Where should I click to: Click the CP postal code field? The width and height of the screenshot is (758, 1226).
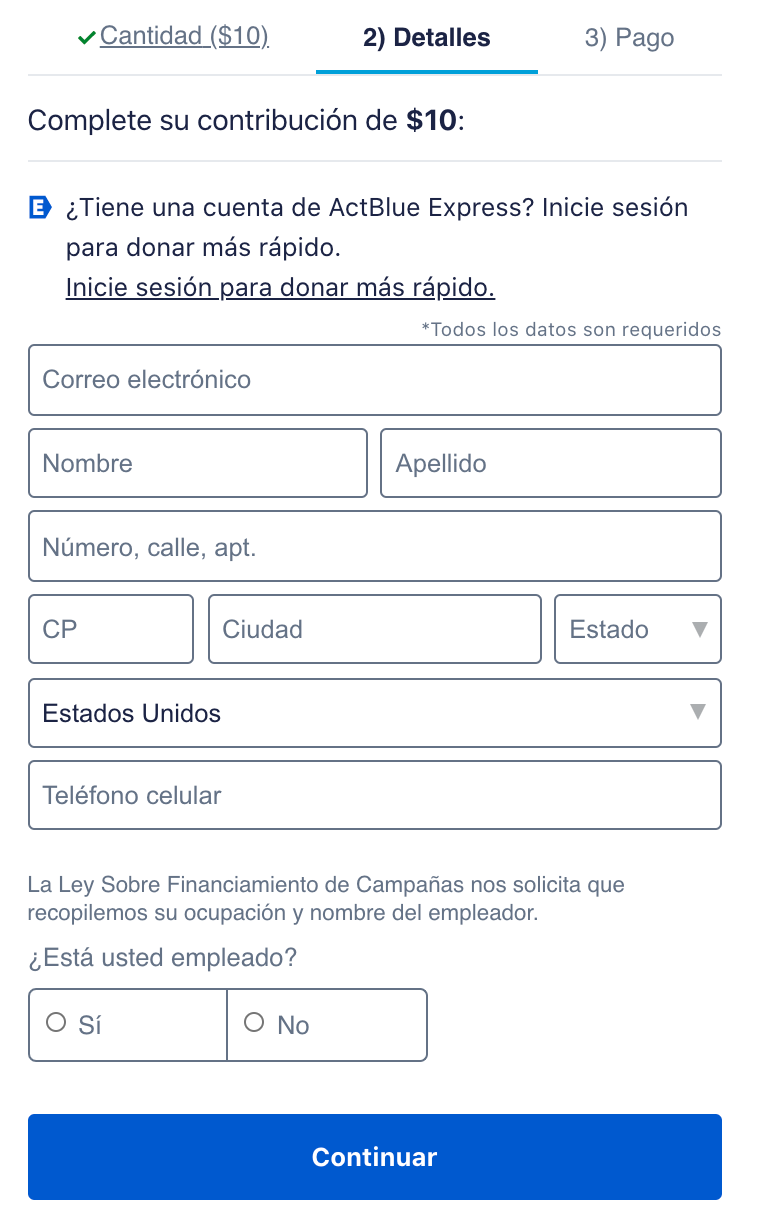point(110,629)
